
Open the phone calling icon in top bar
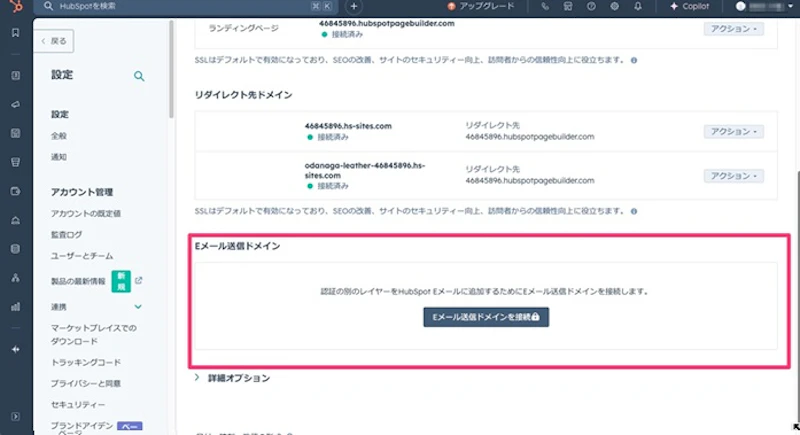(x=545, y=7)
